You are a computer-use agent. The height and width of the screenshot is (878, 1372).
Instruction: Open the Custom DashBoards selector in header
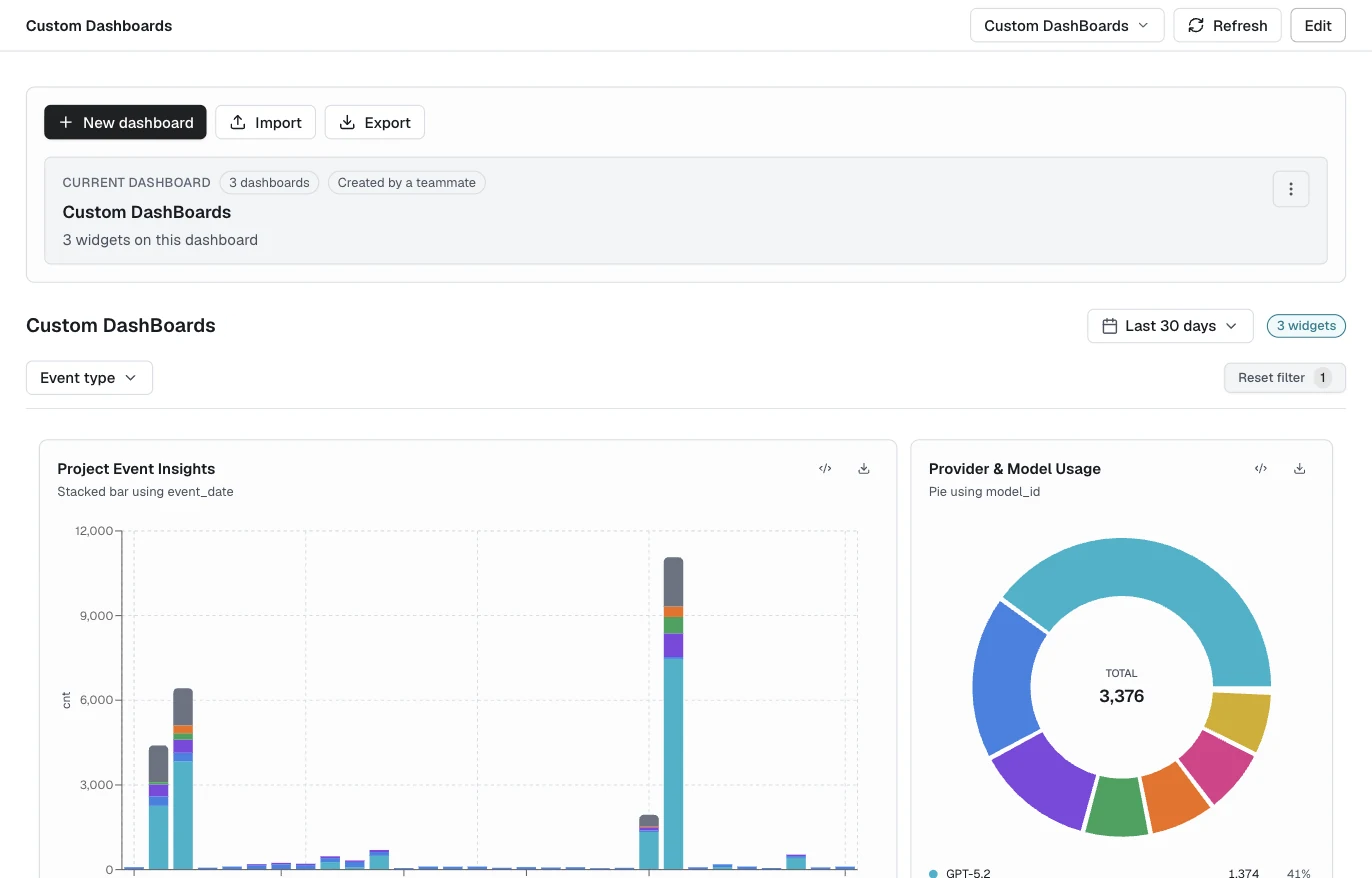point(1067,26)
